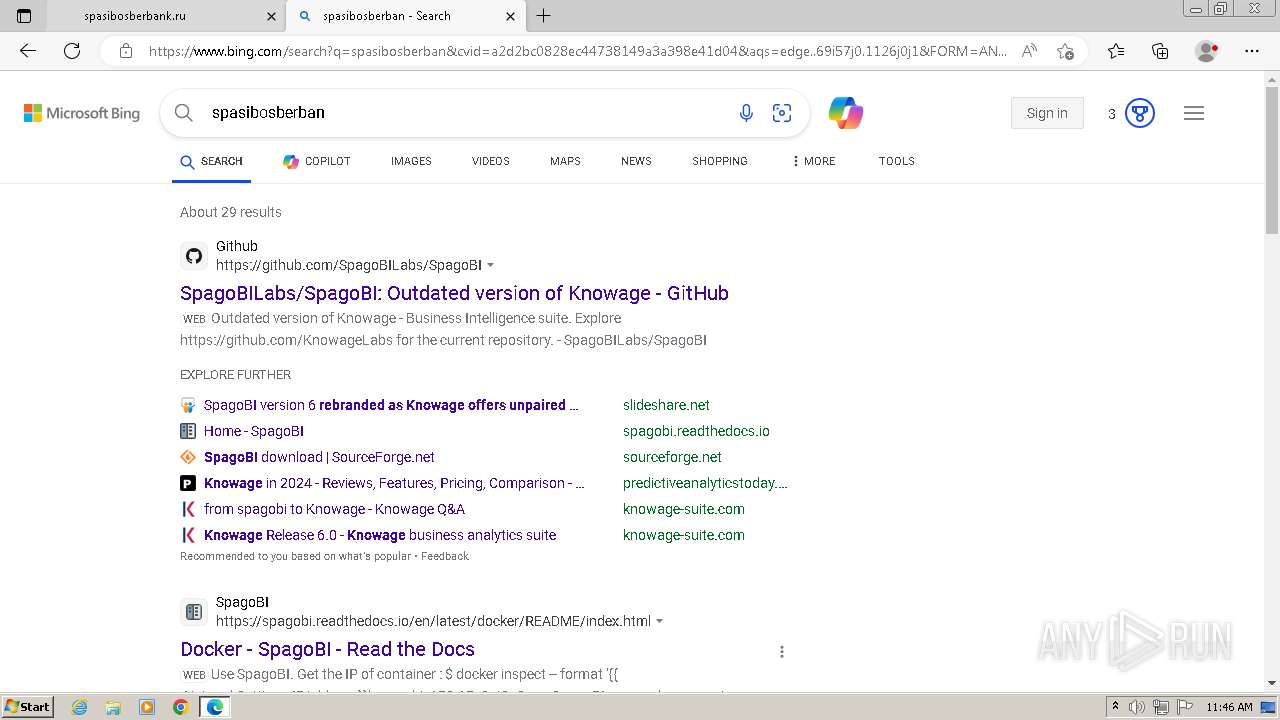Image resolution: width=1280 pixels, height=720 pixels.
Task: Click the SpagoBI readthedocs favicon
Action: [194, 612]
